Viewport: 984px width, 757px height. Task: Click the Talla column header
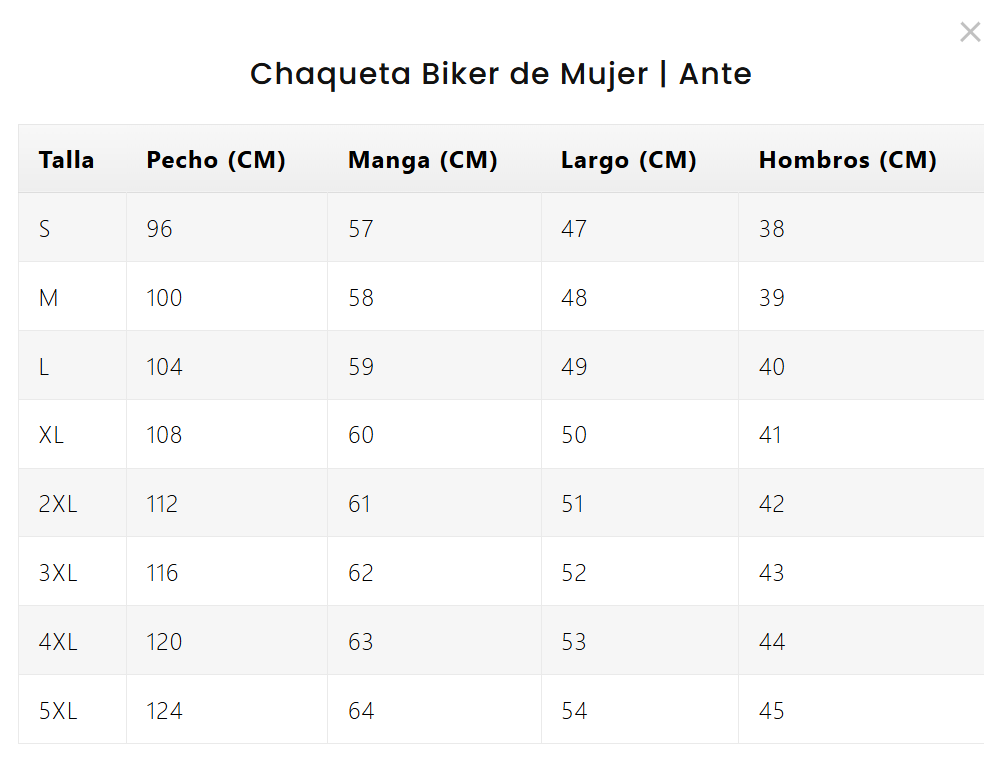click(x=66, y=159)
